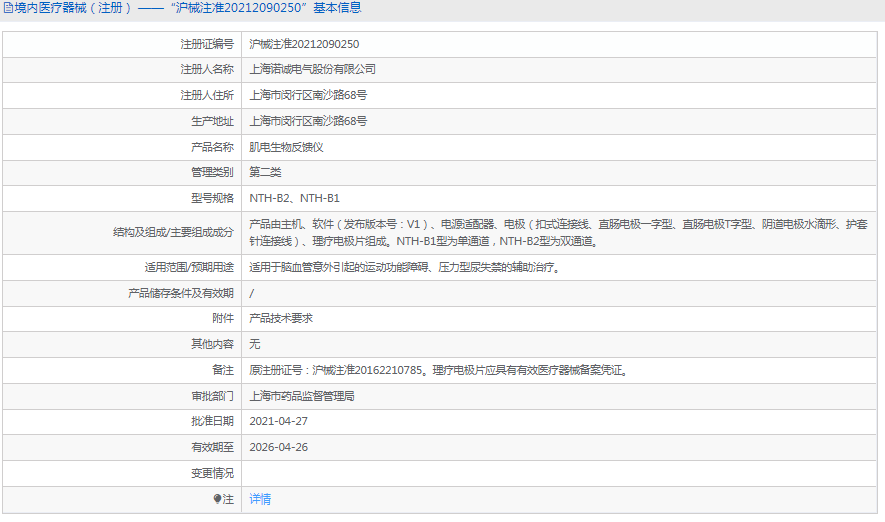Click the 产品储存条件及有效期 label
Viewport: 885px width, 522px height.
[x=181, y=293]
